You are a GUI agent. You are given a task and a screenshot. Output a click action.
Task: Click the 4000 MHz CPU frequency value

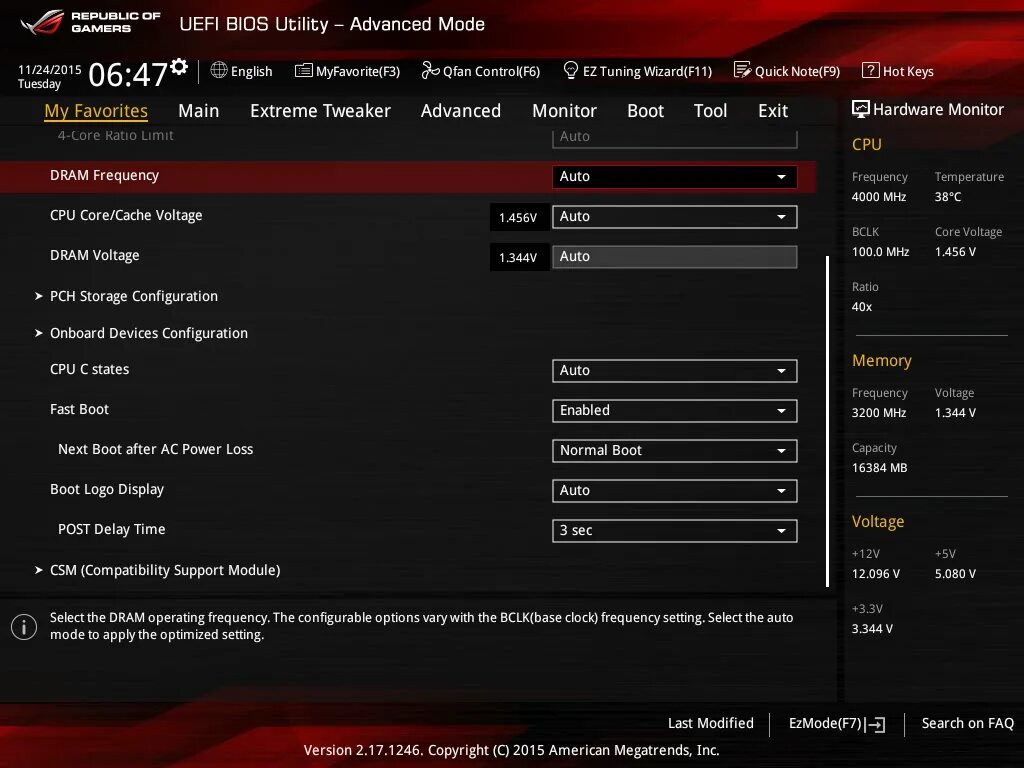(x=879, y=197)
